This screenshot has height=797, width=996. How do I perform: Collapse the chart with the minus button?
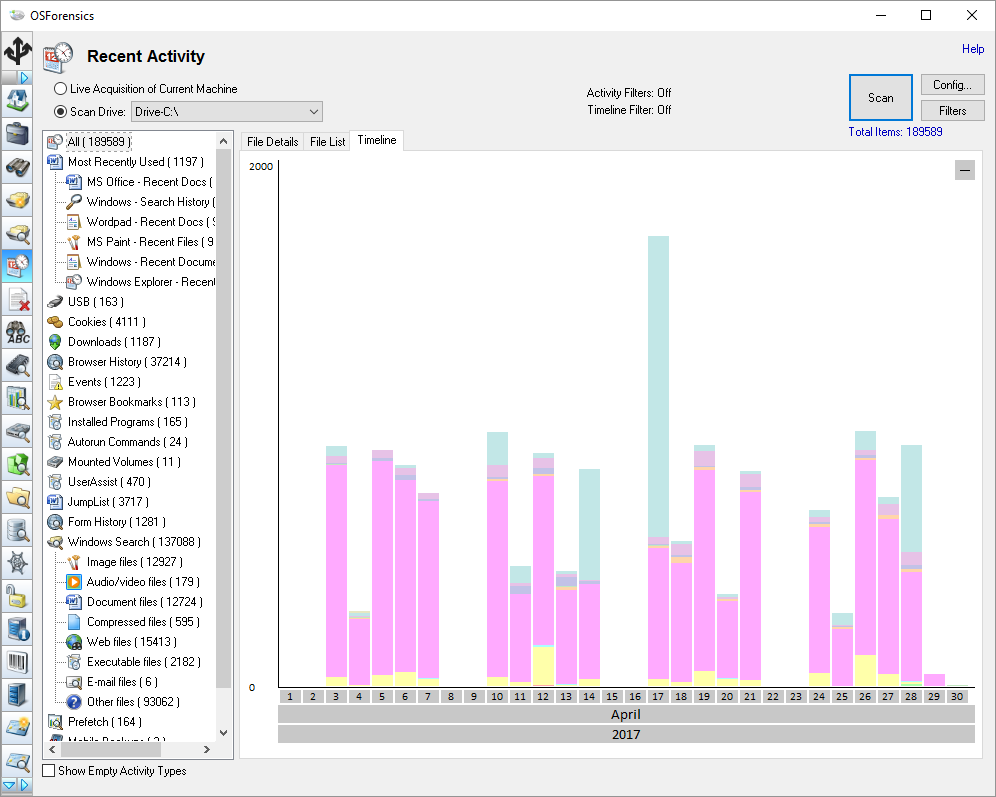tap(965, 170)
